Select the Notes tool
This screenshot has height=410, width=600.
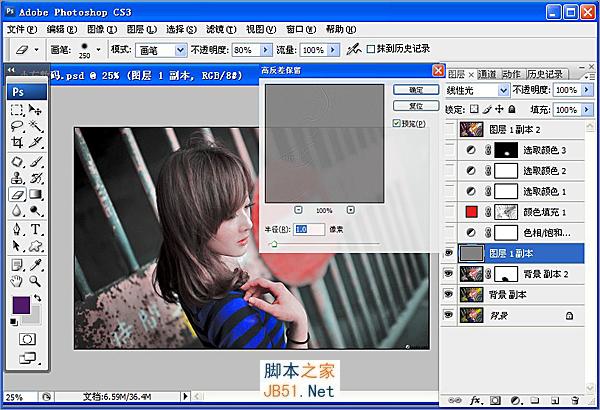pyautogui.click(x=17, y=265)
